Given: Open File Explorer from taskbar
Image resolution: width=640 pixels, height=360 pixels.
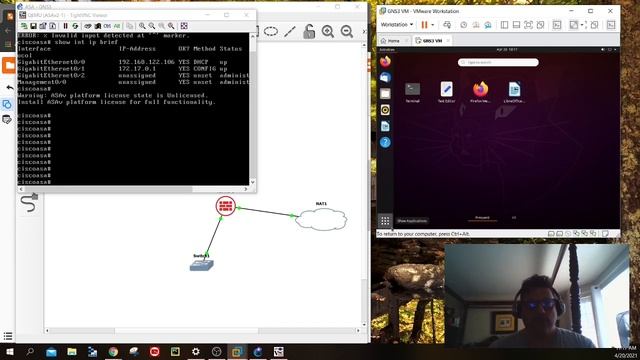Looking at the screenshot, I should click(72, 351).
